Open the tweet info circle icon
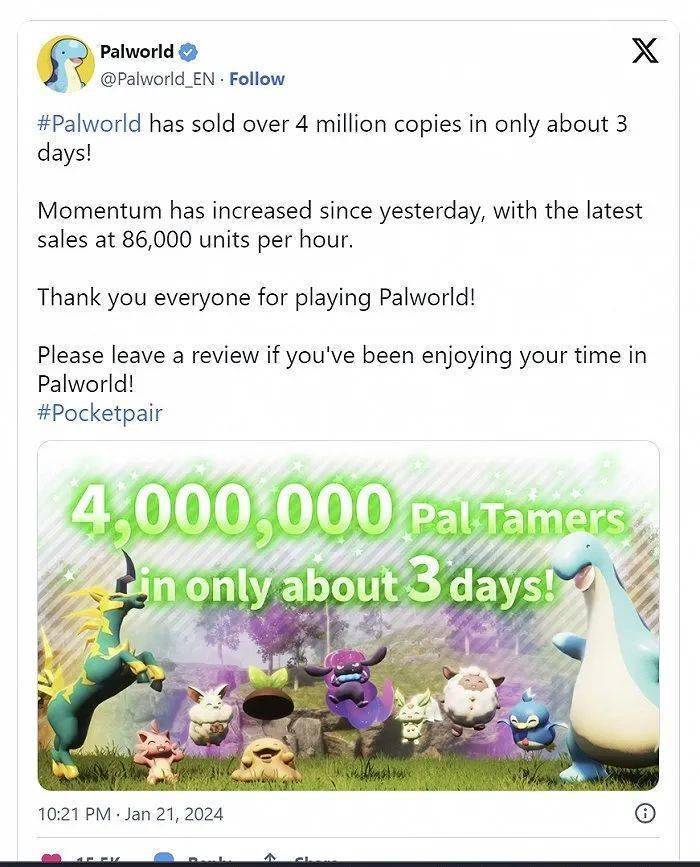Viewport: 700px width, 867px height. (x=646, y=814)
